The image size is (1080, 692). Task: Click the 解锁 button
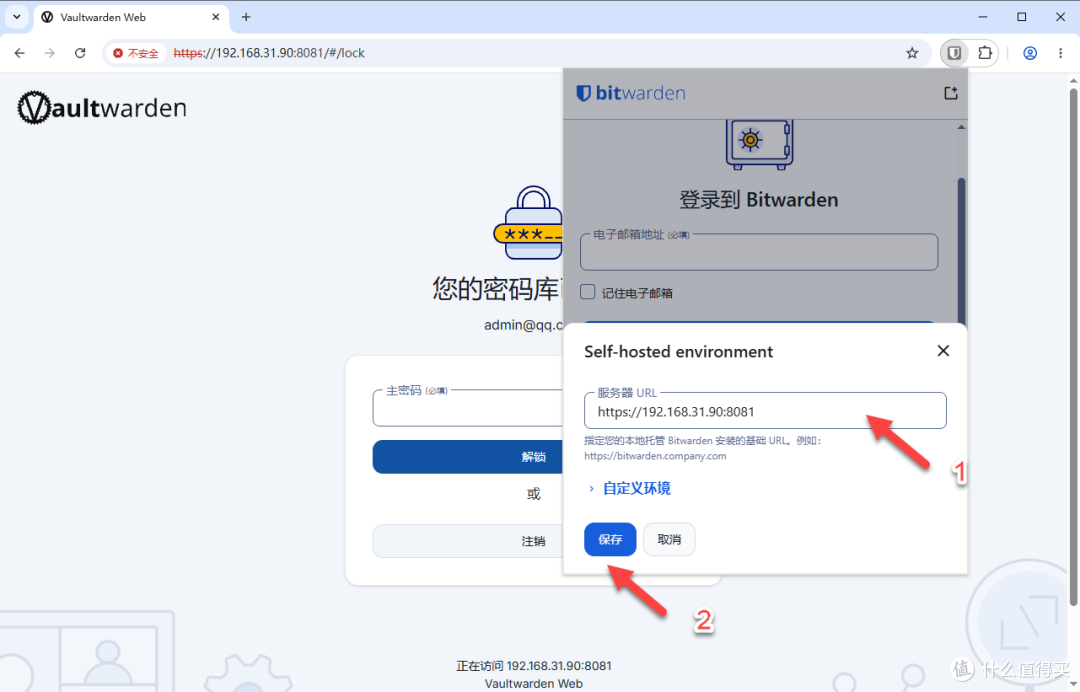click(x=468, y=457)
